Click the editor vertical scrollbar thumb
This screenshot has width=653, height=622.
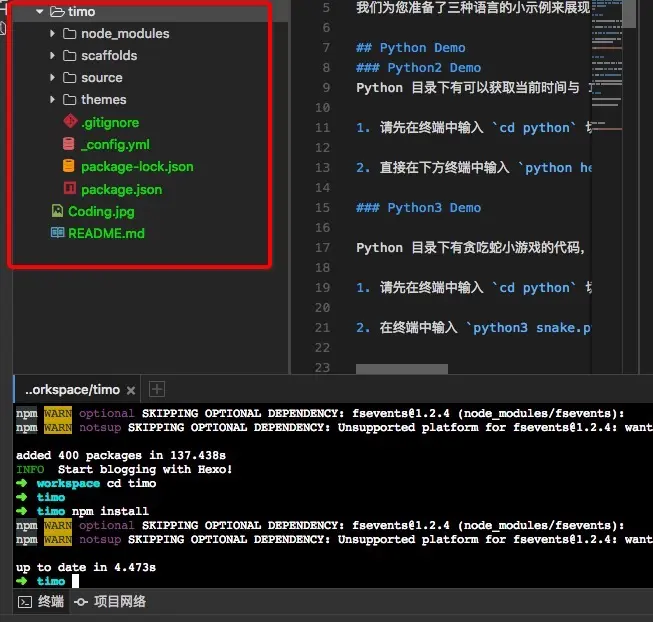point(629,14)
